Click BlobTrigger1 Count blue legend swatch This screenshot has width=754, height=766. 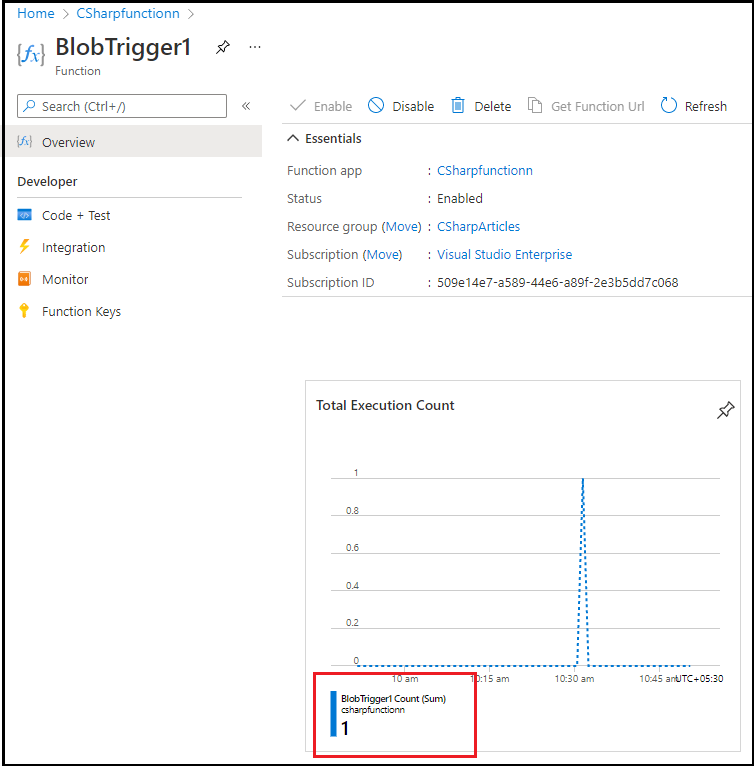point(333,713)
